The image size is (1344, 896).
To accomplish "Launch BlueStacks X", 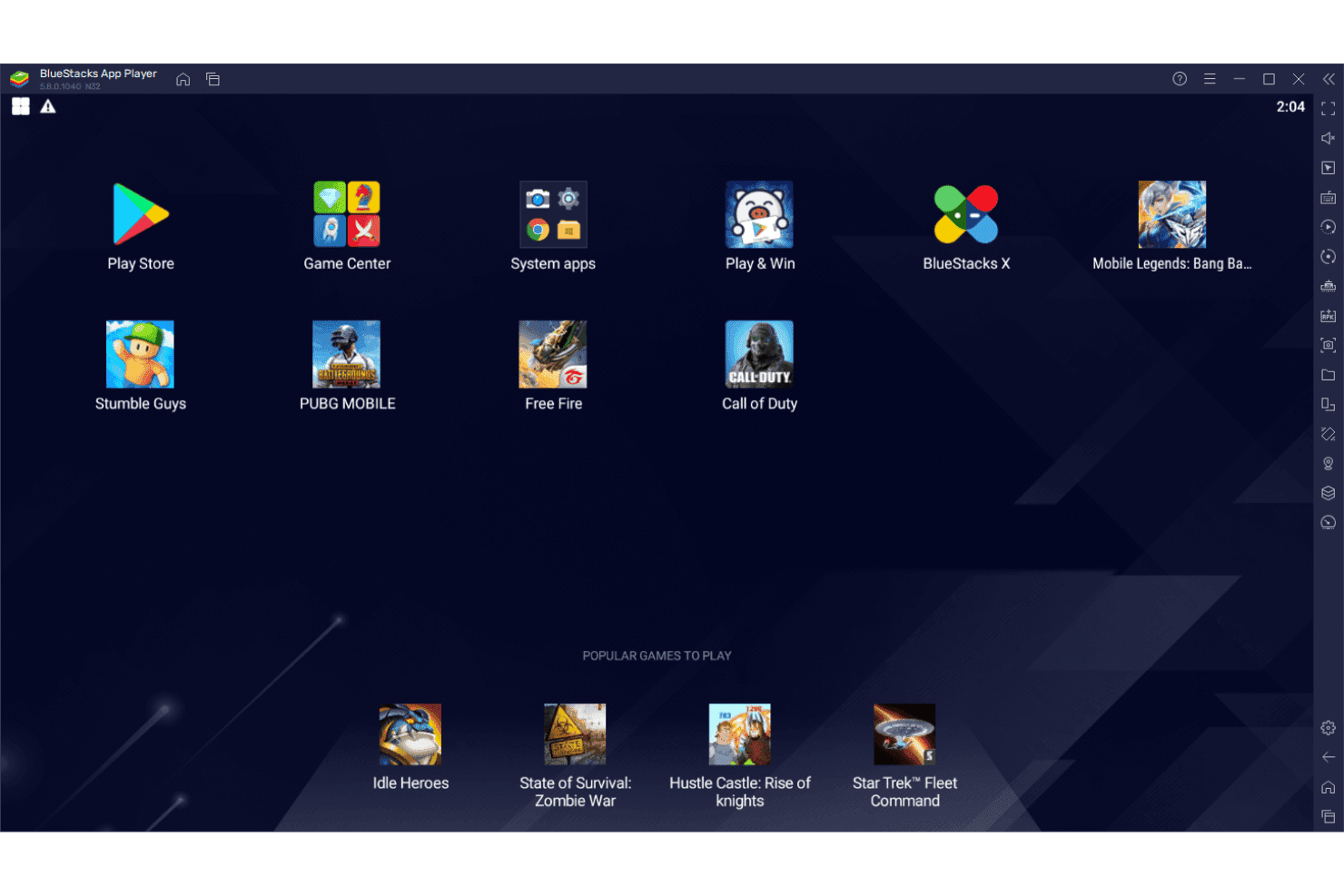I will coord(966,215).
